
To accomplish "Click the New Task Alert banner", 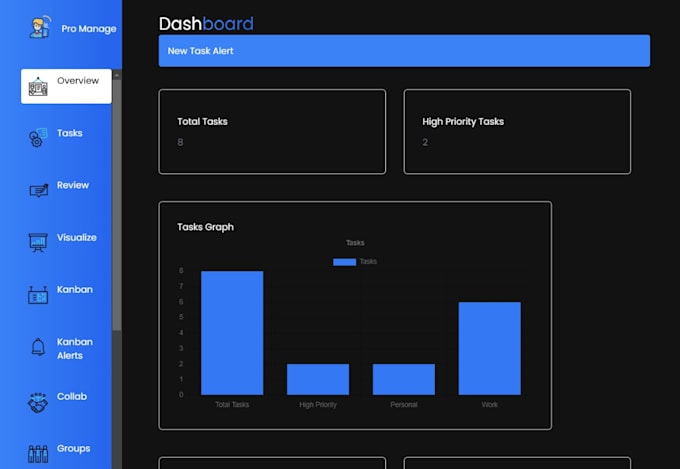I will [x=404, y=51].
